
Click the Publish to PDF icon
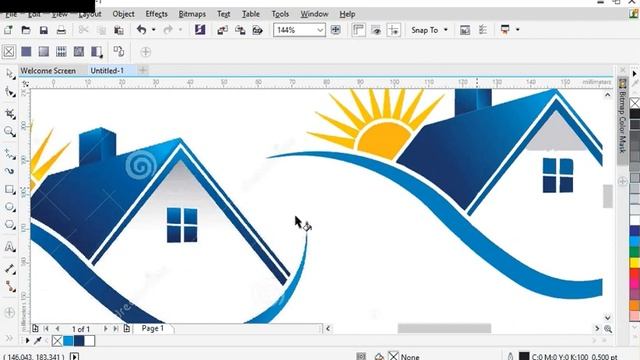tap(258, 30)
